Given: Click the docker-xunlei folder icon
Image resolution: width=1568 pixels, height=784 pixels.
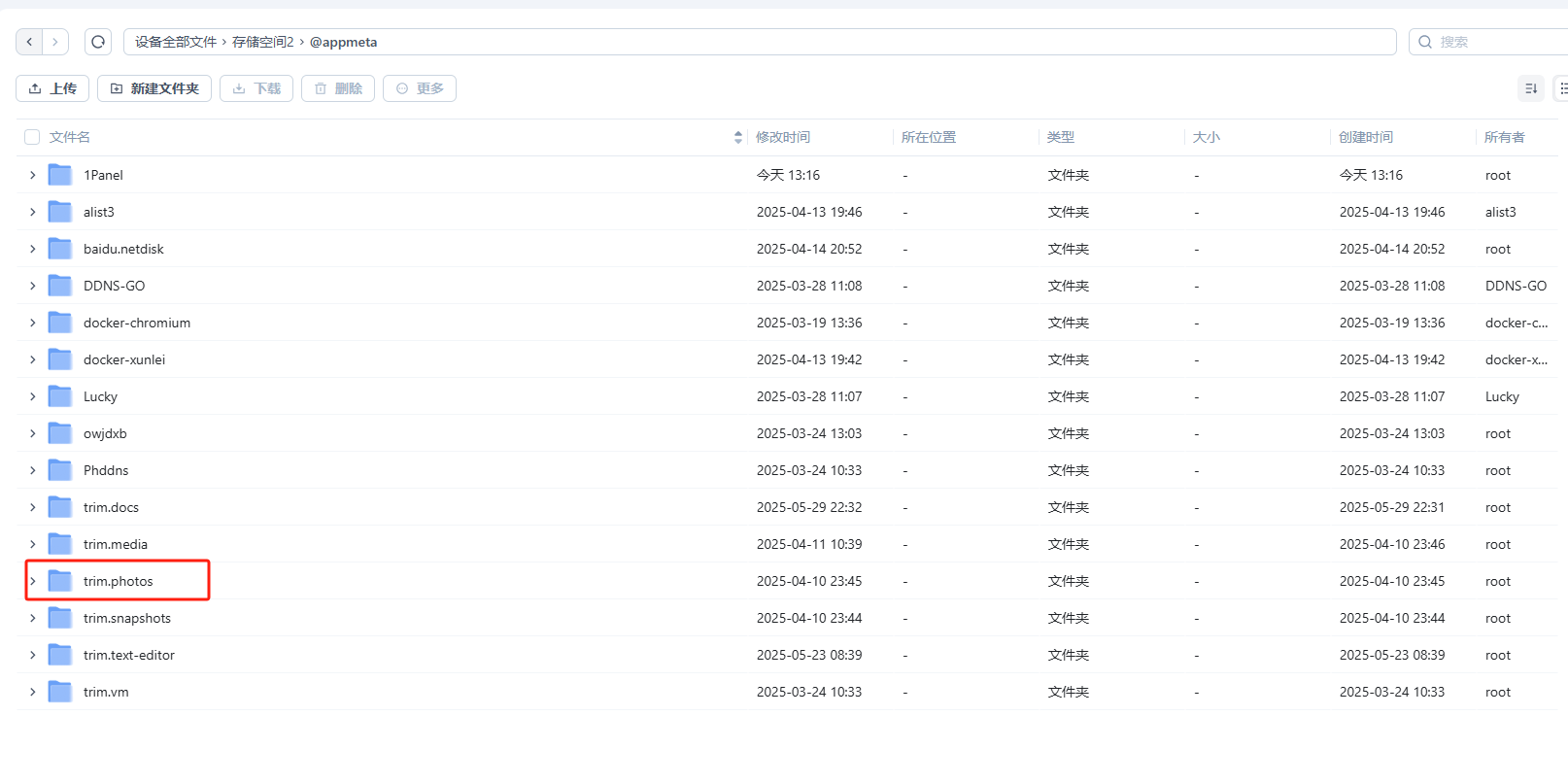Looking at the screenshot, I should coord(60,359).
